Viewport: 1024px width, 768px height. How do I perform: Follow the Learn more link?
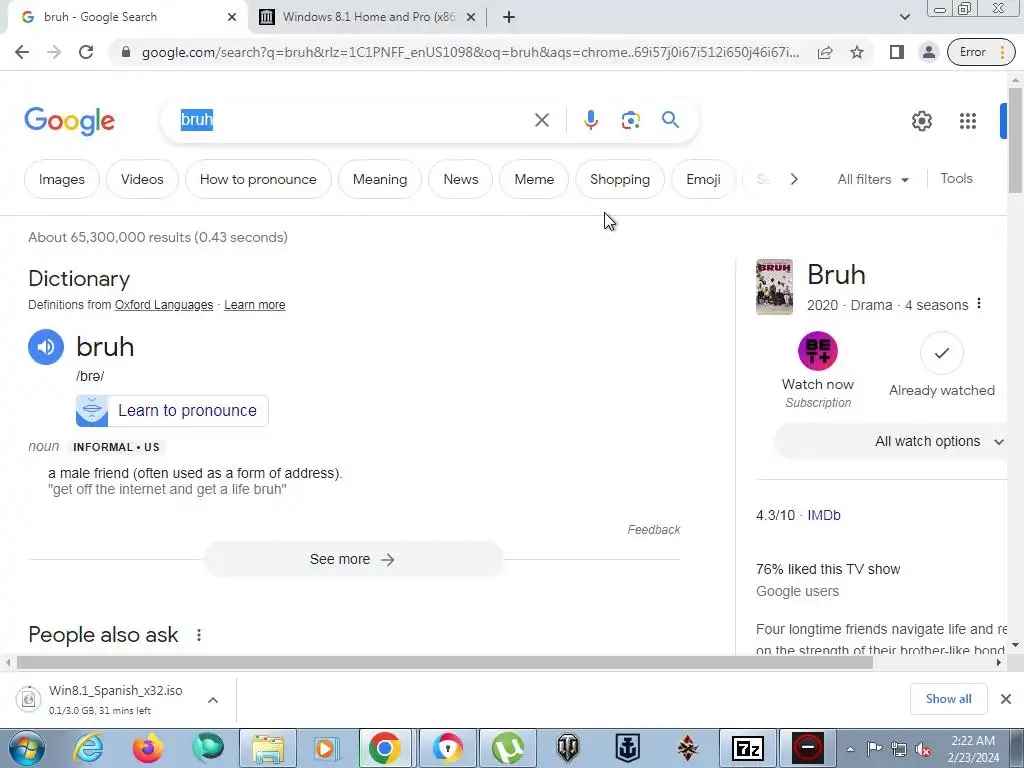coord(255,305)
